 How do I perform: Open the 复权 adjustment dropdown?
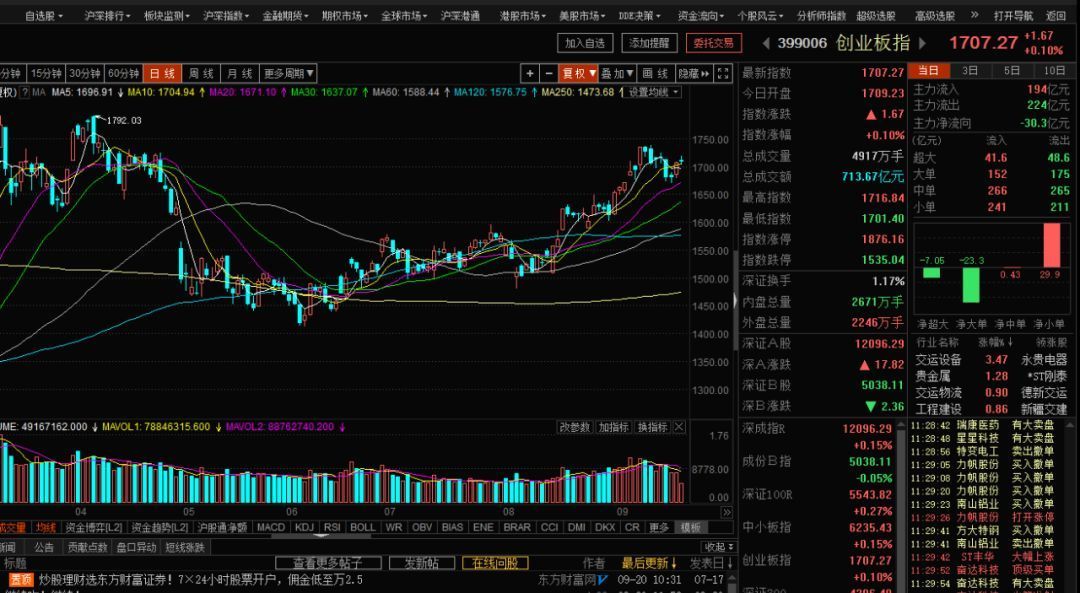pos(578,73)
